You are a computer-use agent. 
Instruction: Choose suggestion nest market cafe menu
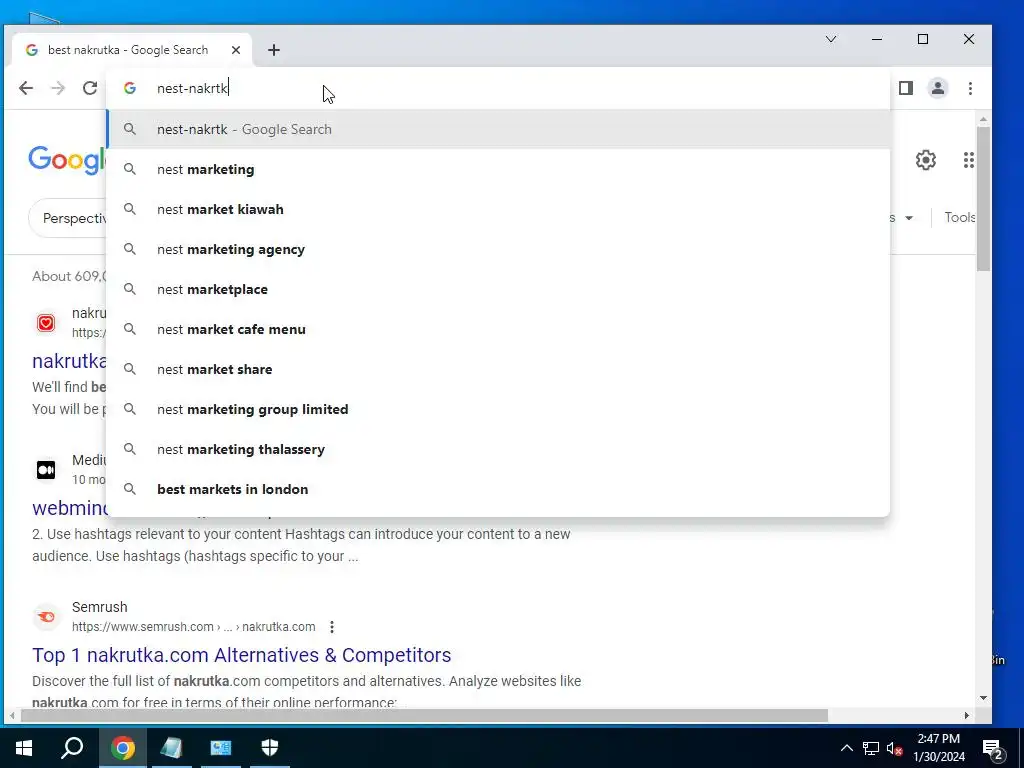(x=498, y=329)
